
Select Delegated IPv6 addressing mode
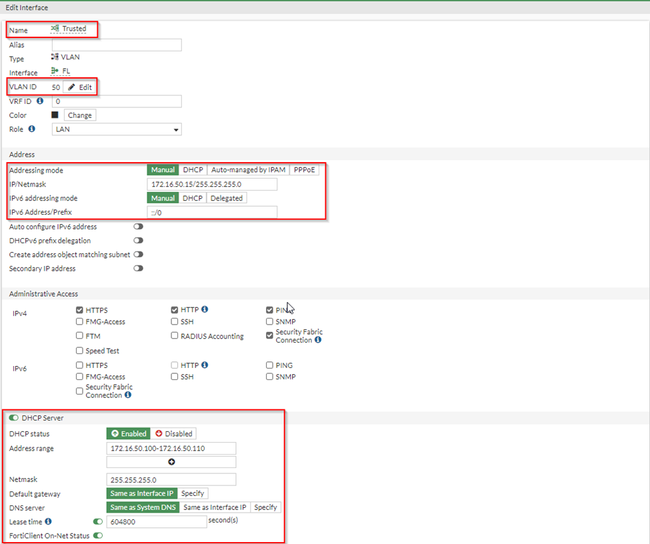tap(226, 198)
